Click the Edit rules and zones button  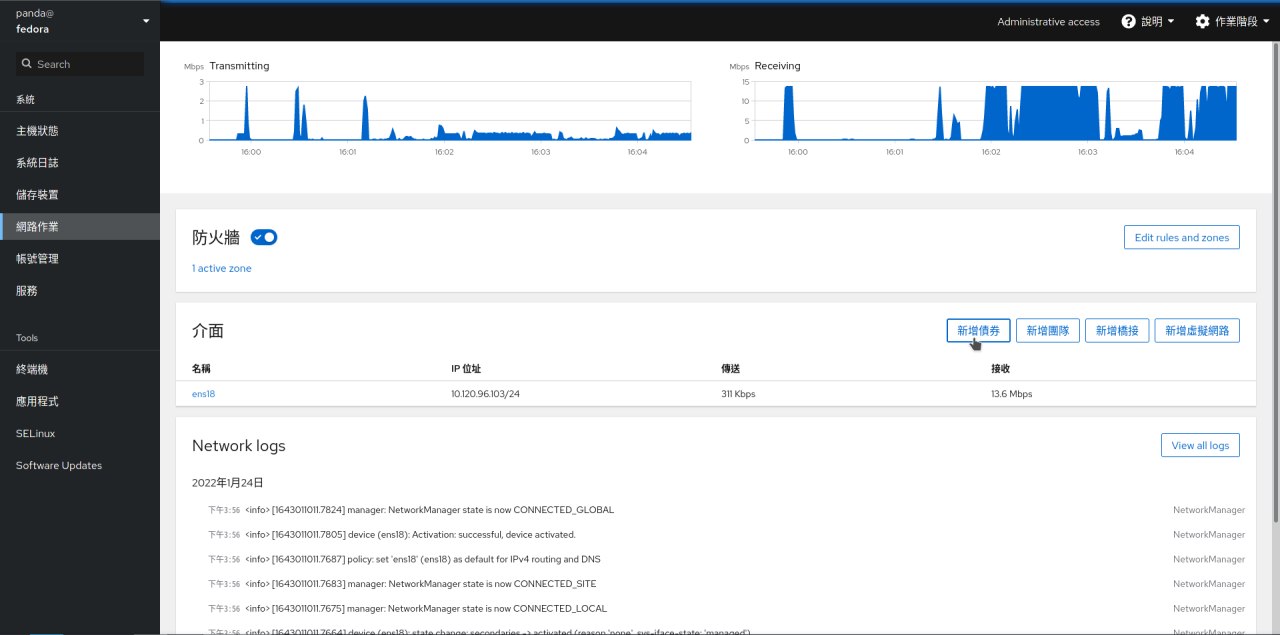click(1182, 238)
